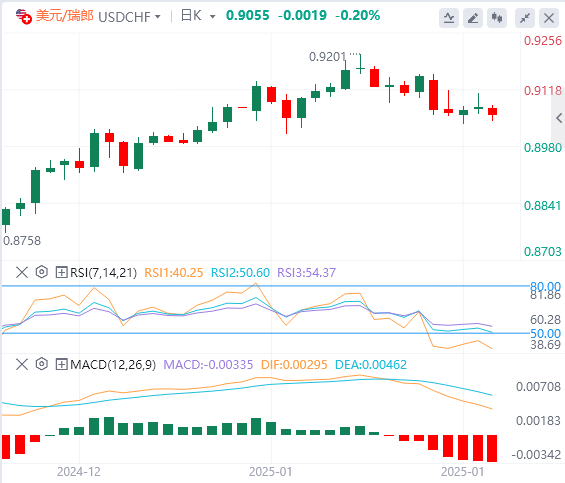Remove the RSI indicator panel
The width and height of the screenshot is (565, 483).
pos(22,272)
